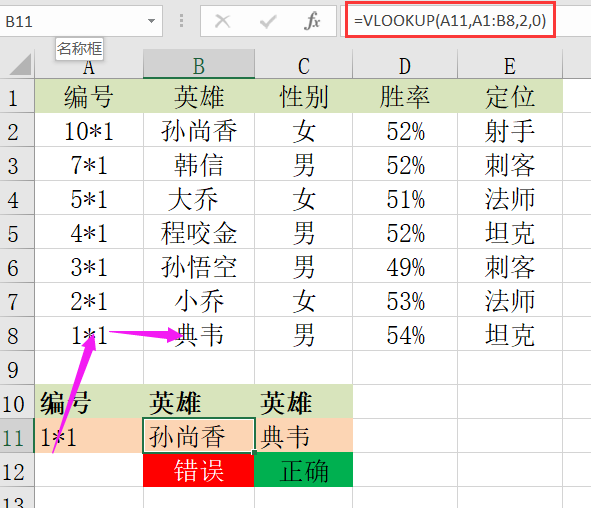The width and height of the screenshot is (591, 508).
Task: Select the 51% win rate cell
Action: [405, 199]
